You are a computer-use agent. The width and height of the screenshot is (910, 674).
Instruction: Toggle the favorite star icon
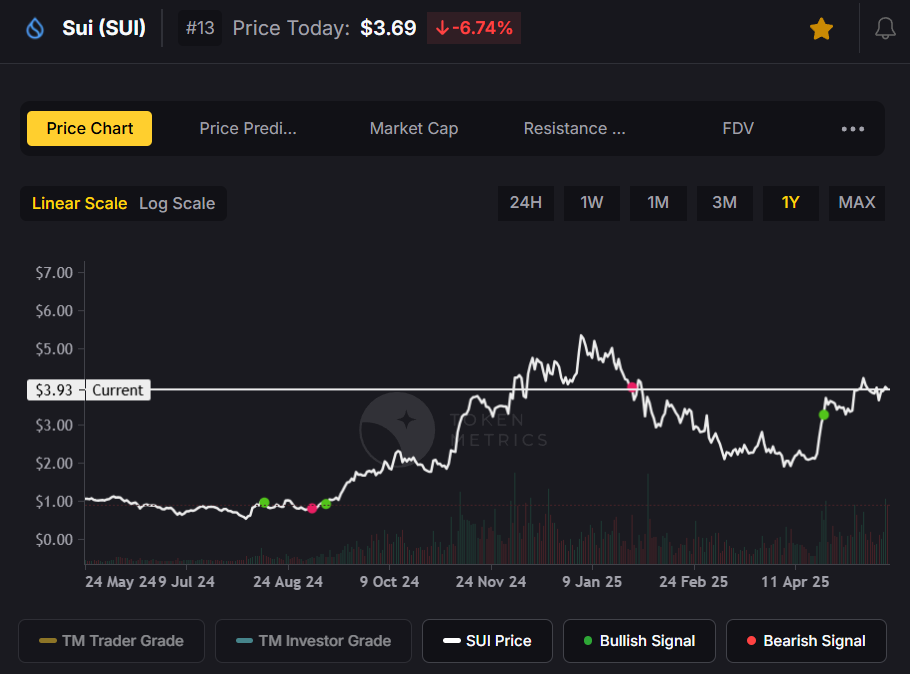821,28
